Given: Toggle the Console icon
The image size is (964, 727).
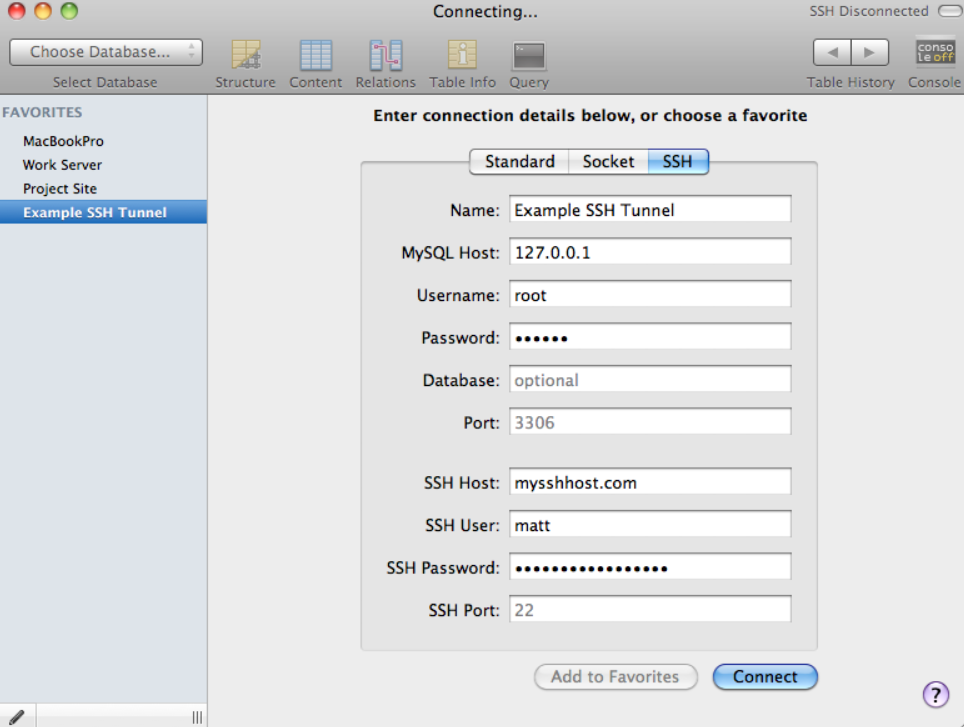Looking at the screenshot, I should tap(935, 52).
